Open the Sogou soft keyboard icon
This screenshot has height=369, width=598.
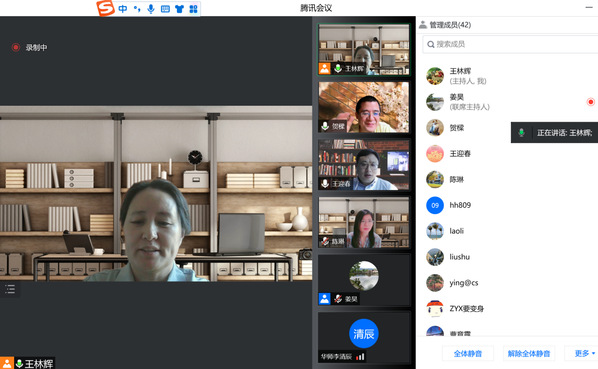tap(165, 9)
